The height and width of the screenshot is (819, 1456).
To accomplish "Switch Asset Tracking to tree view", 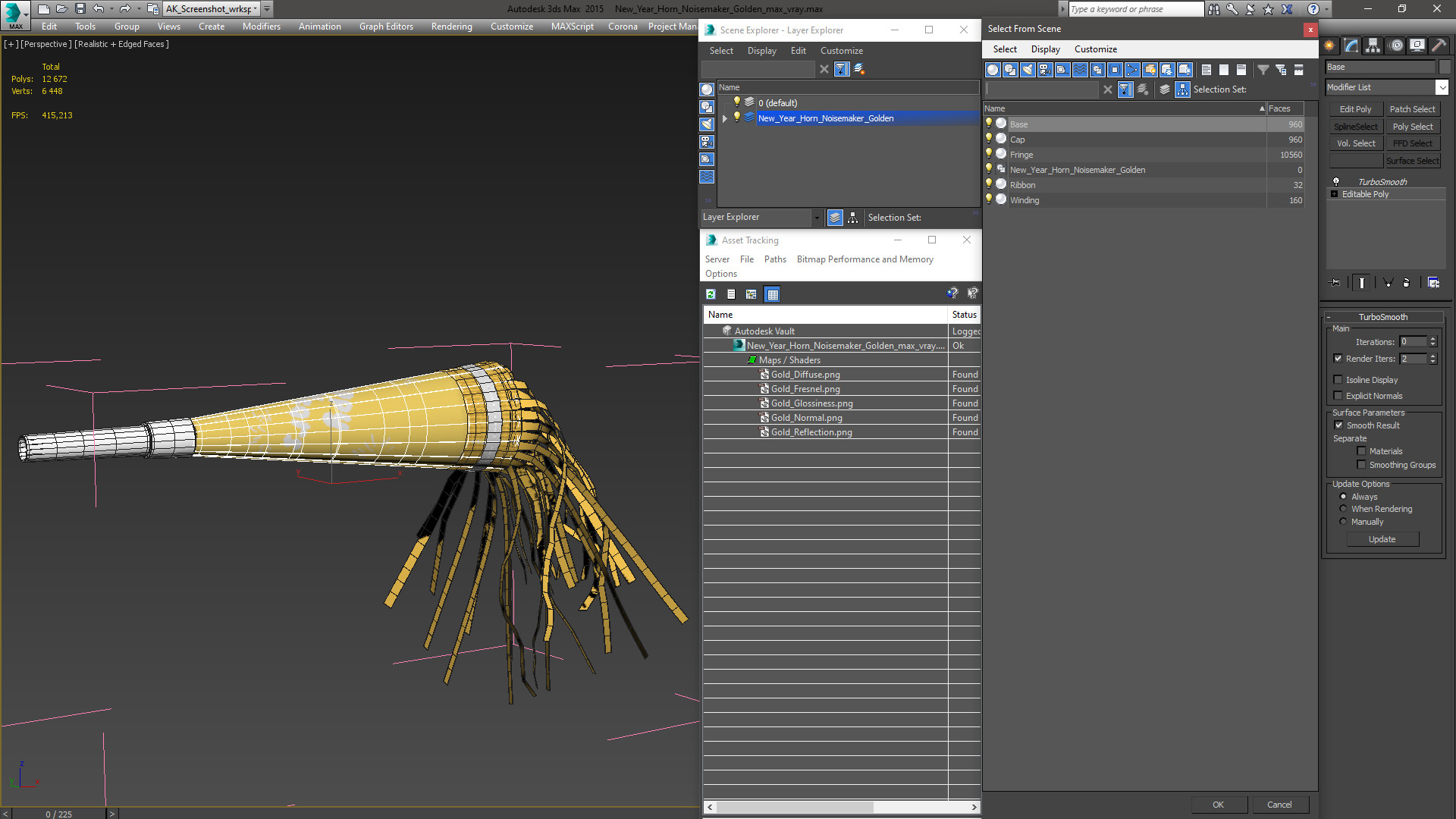I will click(x=751, y=294).
